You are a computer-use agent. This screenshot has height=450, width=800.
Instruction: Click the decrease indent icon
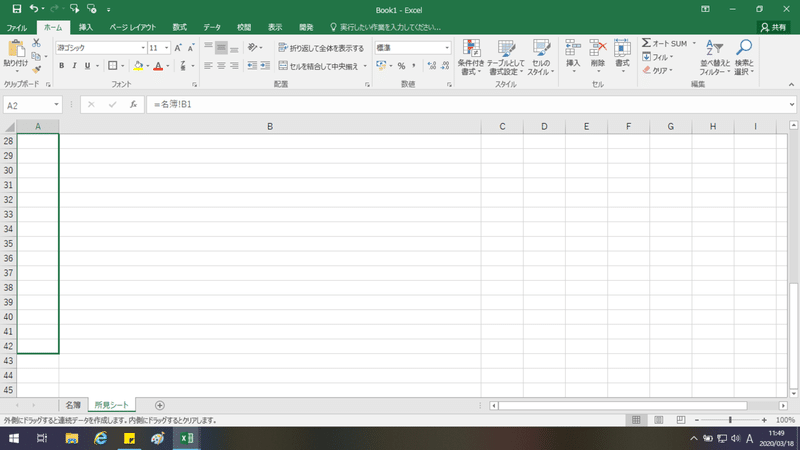[252, 66]
